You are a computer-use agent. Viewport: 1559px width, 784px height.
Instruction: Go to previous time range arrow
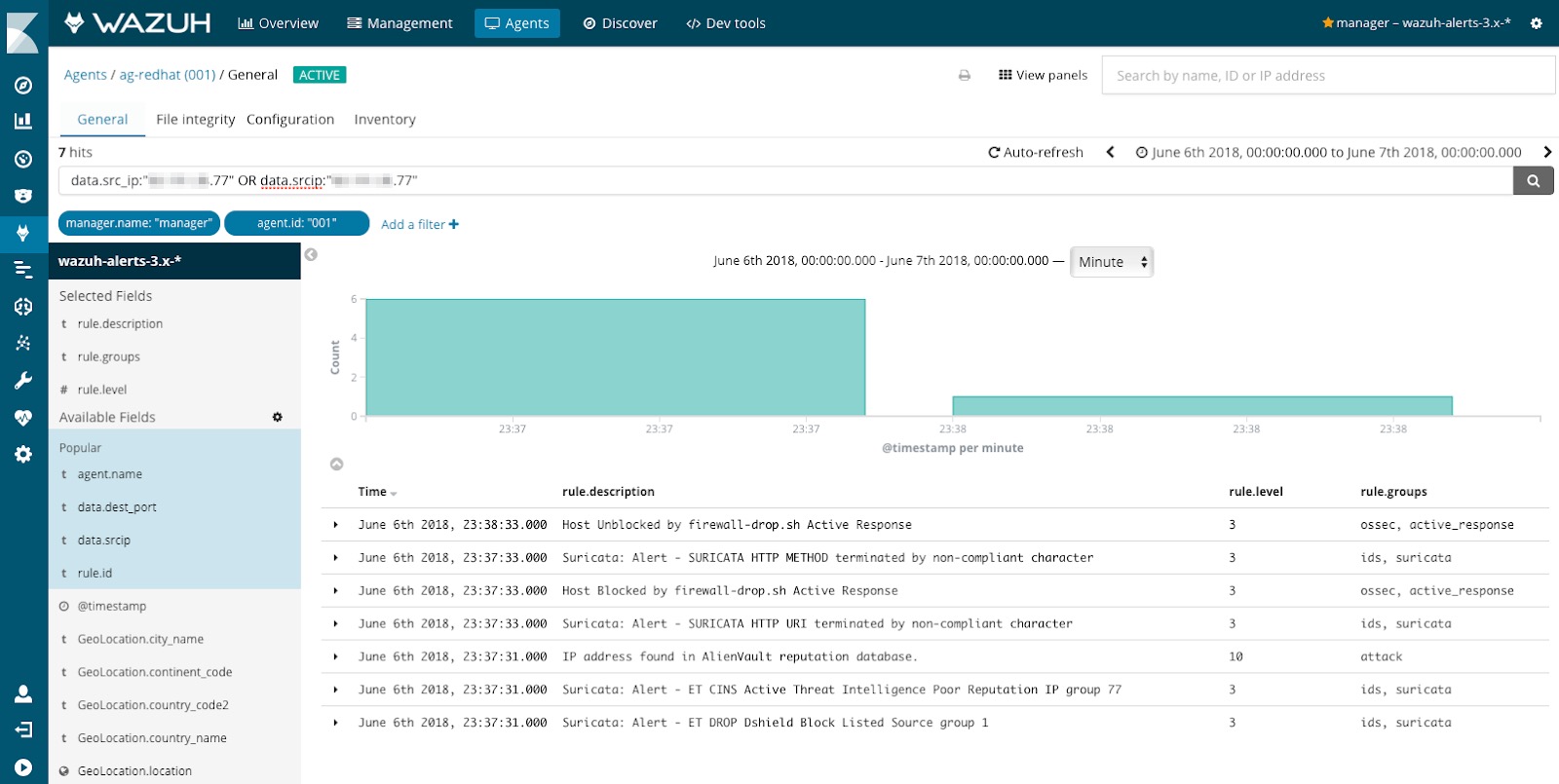(x=1110, y=152)
